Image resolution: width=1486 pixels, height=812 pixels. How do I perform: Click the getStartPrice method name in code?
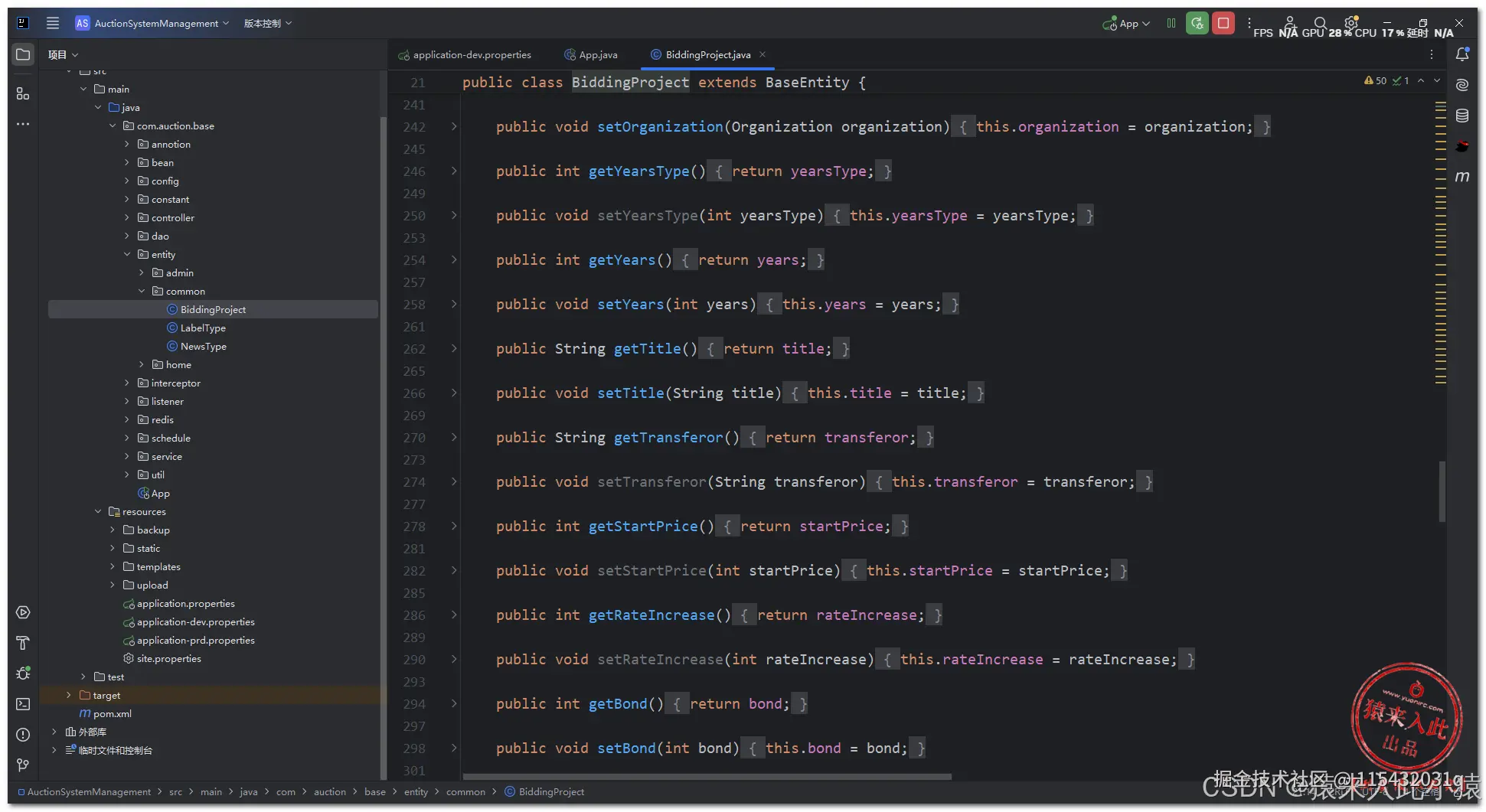(643, 526)
